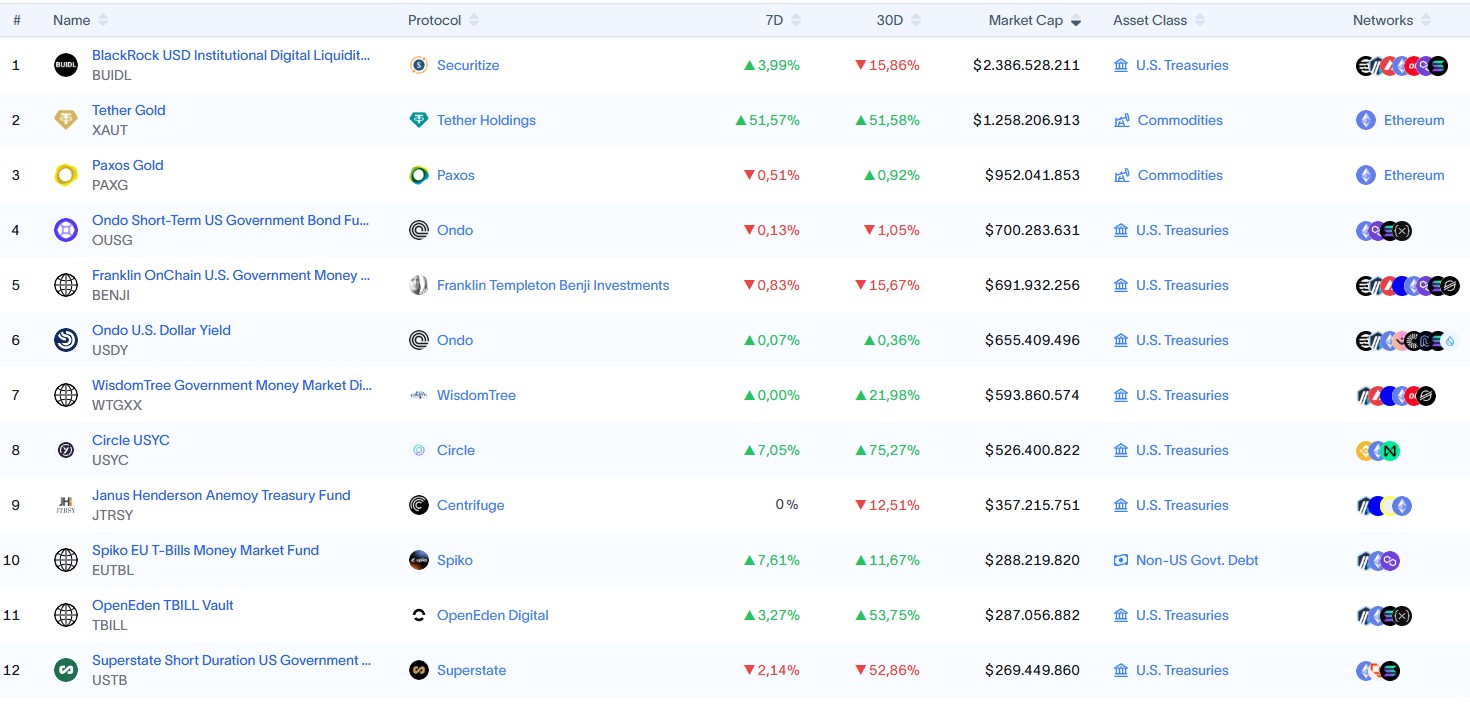This screenshot has height=704, width=1470.
Task: Sort by Asset Class column header
Action: point(1159,20)
